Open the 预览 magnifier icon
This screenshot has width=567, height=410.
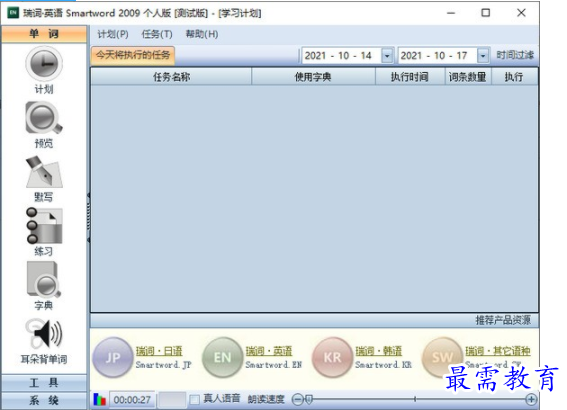44,119
